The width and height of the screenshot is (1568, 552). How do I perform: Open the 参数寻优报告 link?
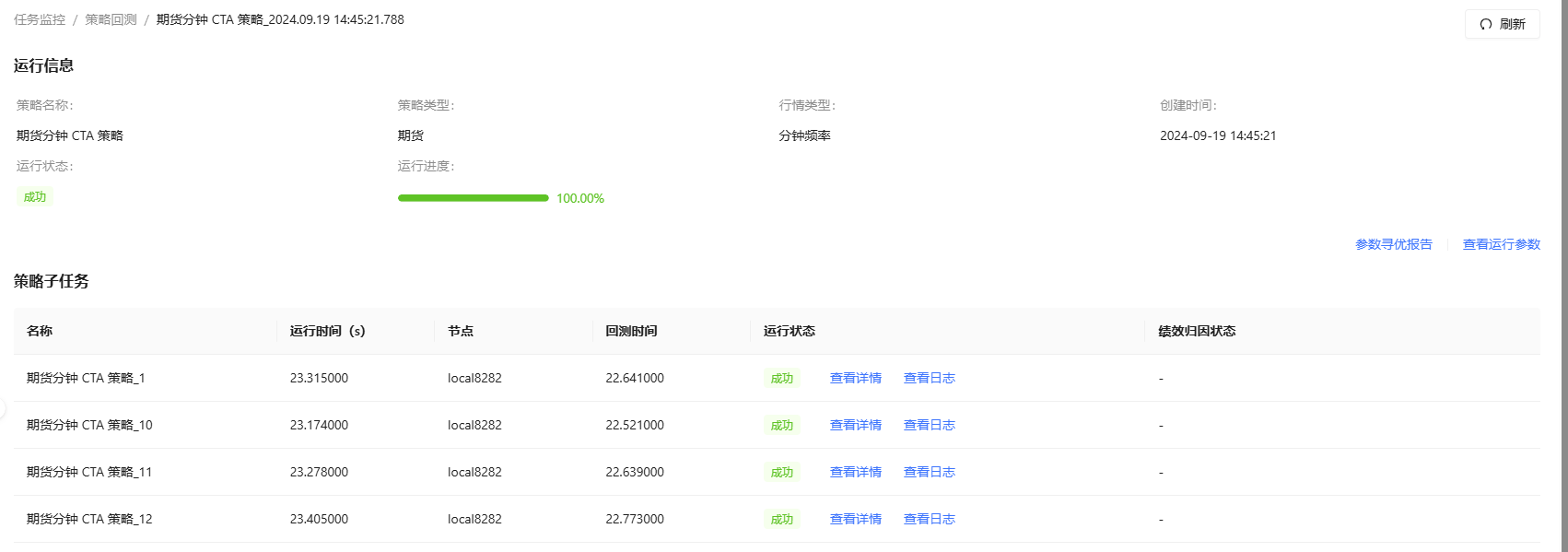(1393, 244)
